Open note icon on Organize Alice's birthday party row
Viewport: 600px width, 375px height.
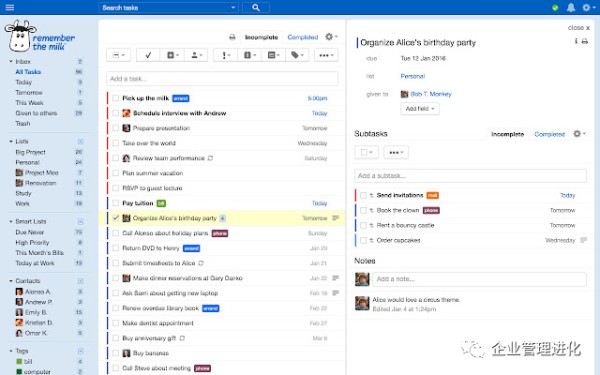[336, 218]
